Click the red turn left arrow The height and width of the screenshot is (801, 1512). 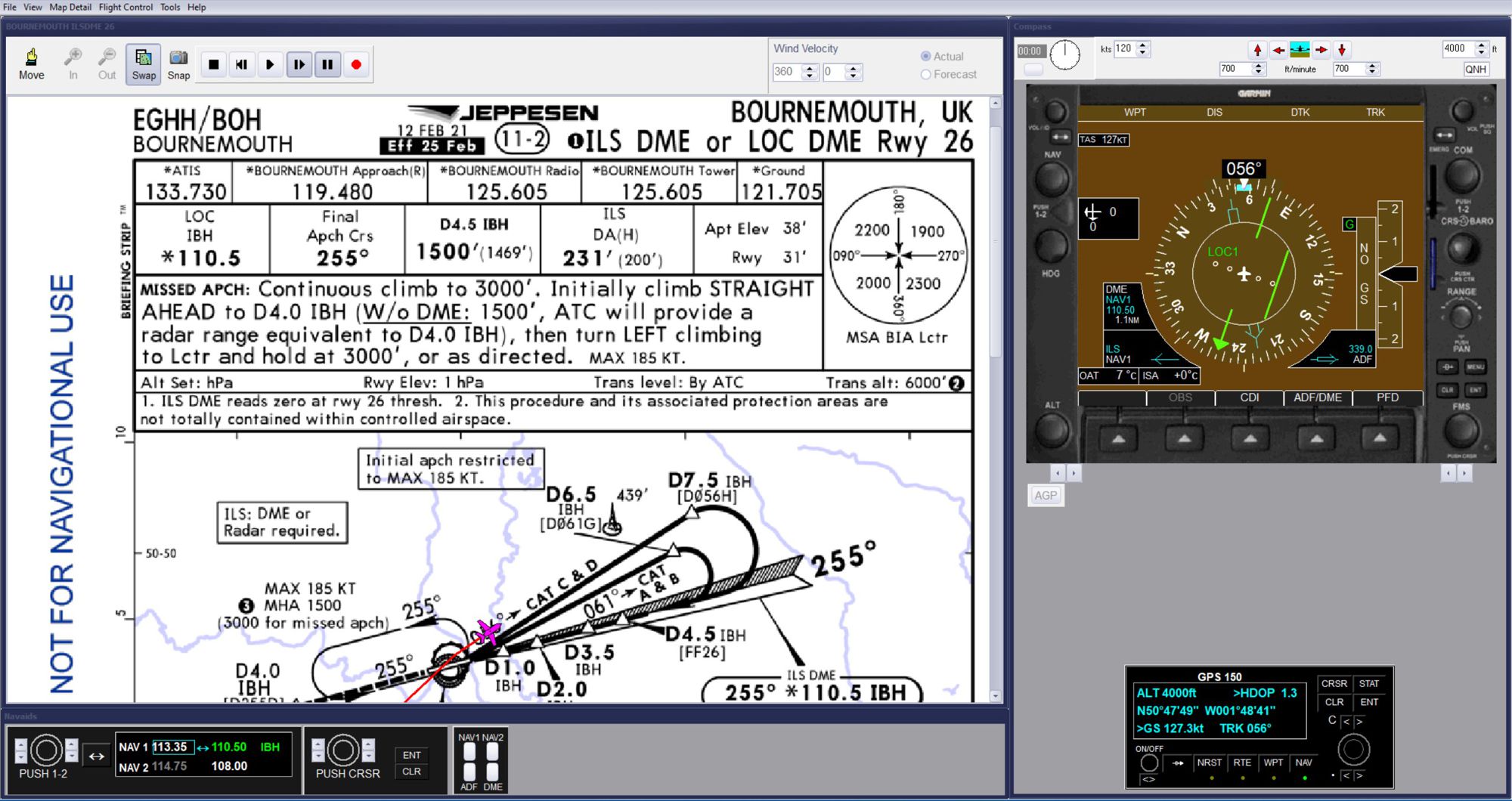pyautogui.click(x=1278, y=50)
